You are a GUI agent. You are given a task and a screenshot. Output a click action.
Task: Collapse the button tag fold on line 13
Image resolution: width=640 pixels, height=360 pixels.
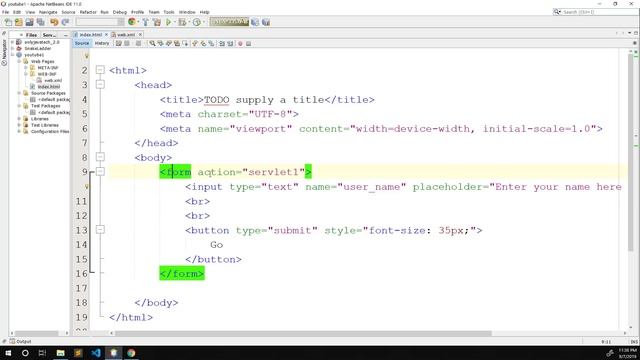100,230
